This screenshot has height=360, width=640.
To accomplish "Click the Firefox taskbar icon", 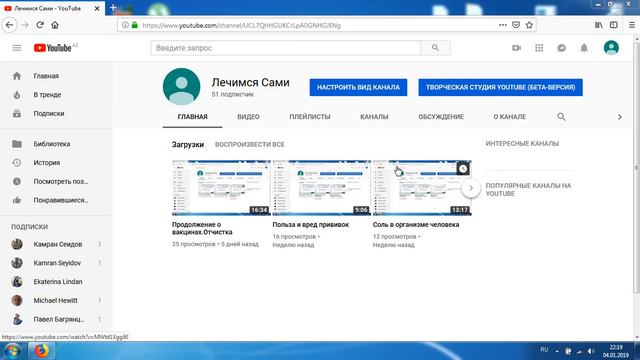I will pos(41,351).
